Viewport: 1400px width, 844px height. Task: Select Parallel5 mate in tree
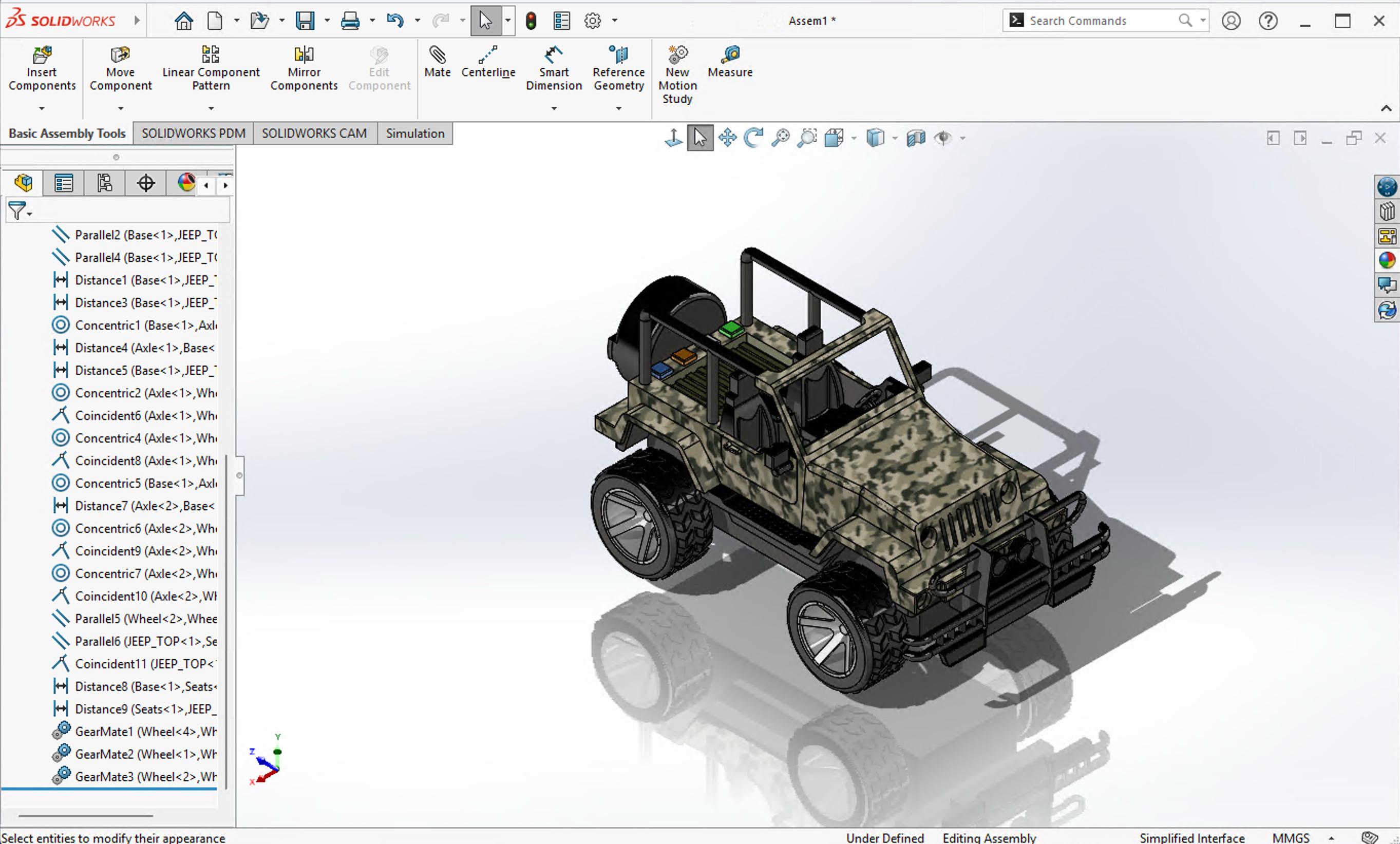[134, 619]
